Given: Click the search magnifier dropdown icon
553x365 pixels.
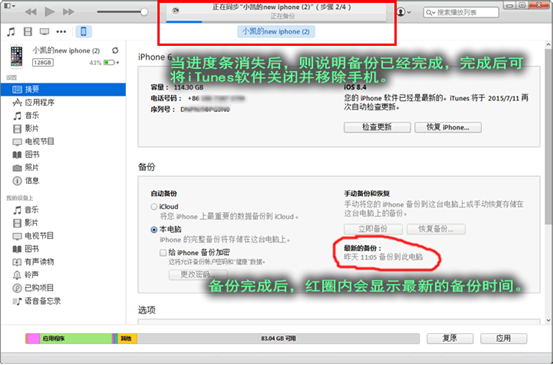Looking at the screenshot, I should (x=430, y=13).
